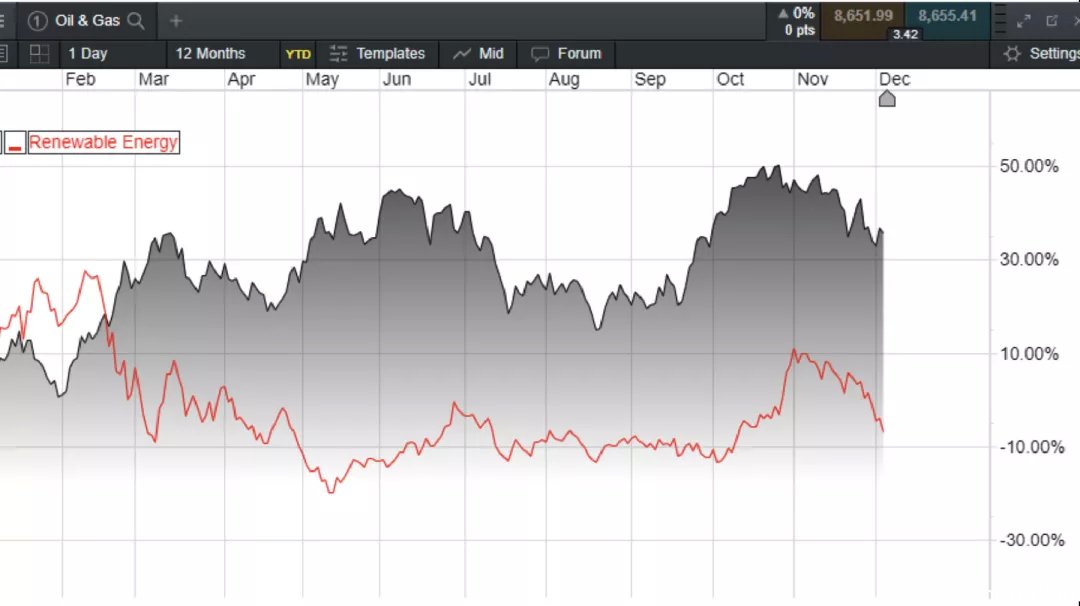The height and width of the screenshot is (606, 1080).
Task: Add a new chart tab with plus icon
Action: pyautogui.click(x=176, y=21)
